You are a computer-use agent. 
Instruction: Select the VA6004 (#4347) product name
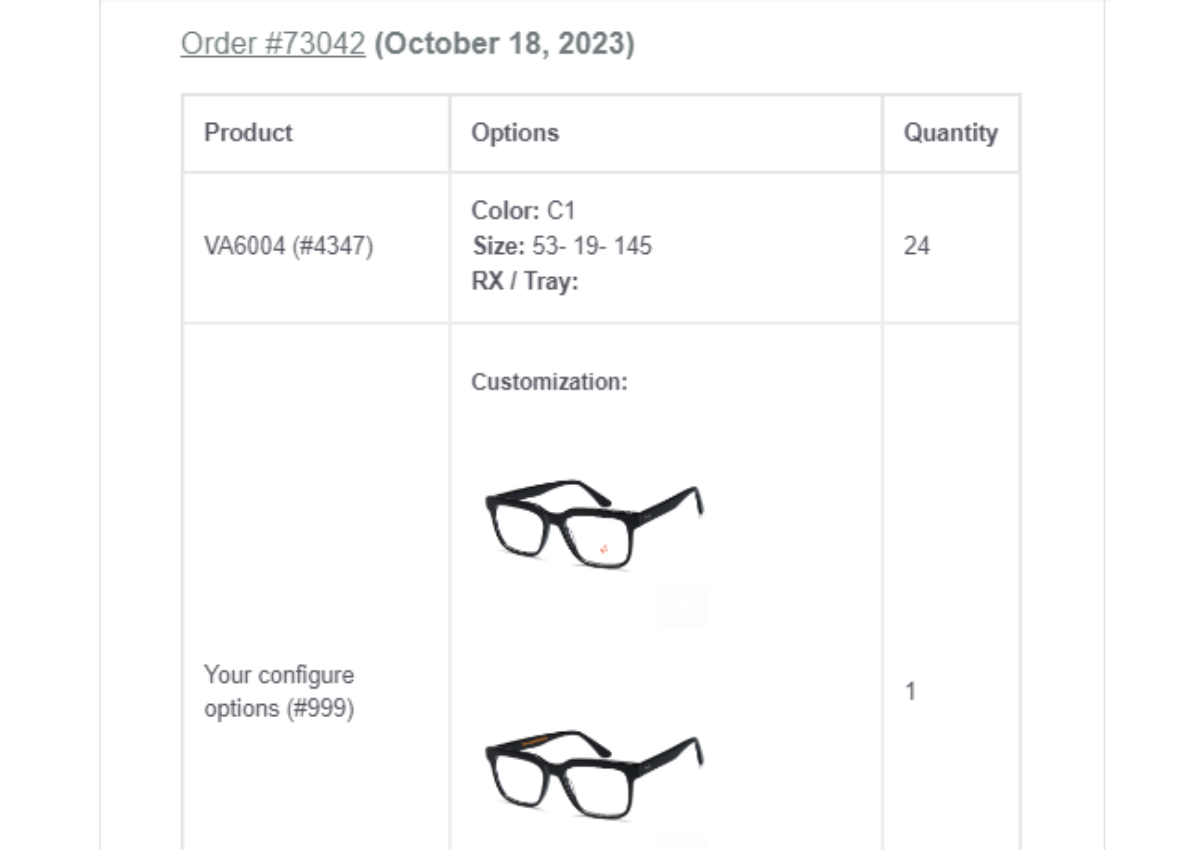tap(288, 246)
